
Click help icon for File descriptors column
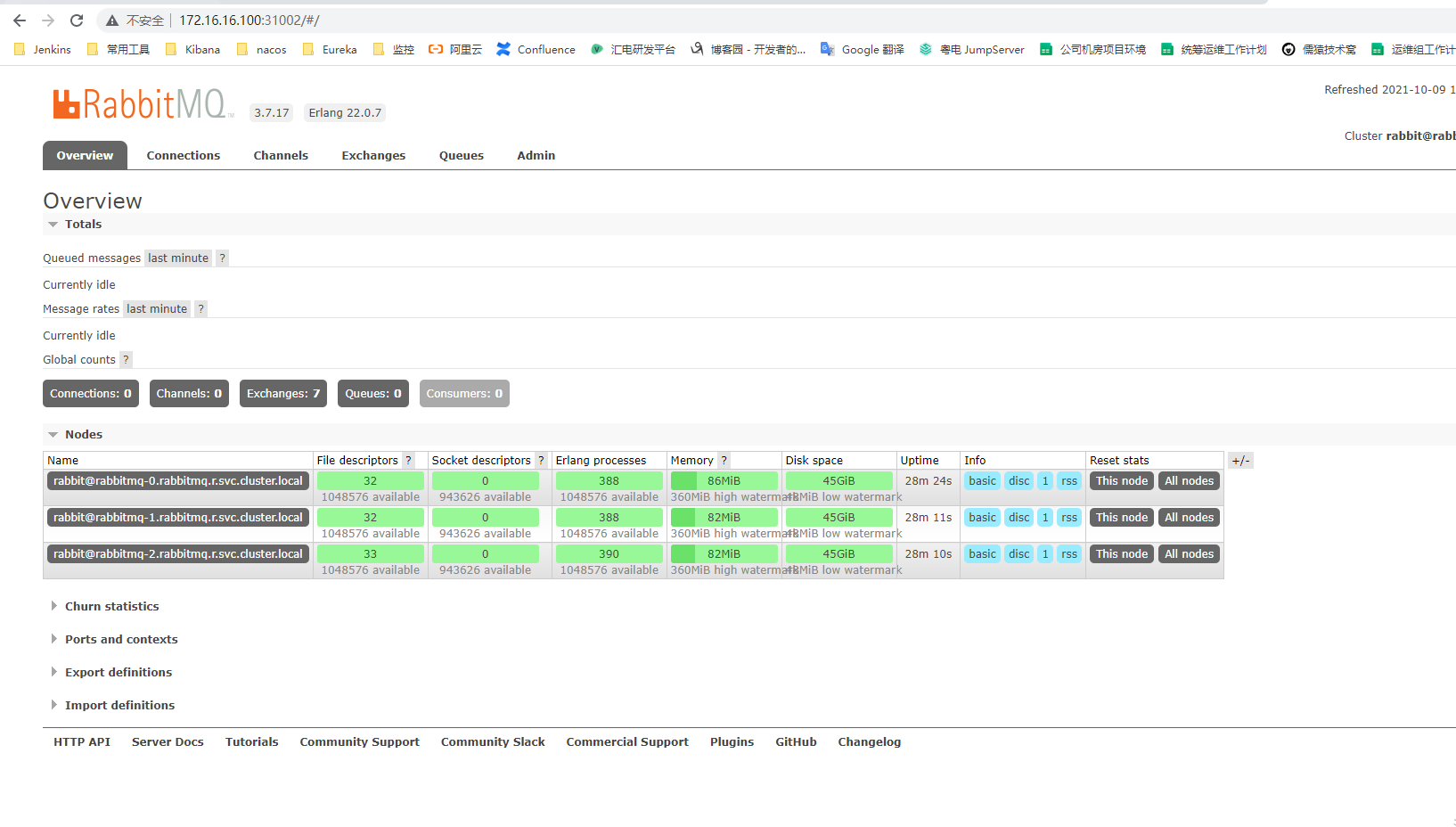(409, 461)
